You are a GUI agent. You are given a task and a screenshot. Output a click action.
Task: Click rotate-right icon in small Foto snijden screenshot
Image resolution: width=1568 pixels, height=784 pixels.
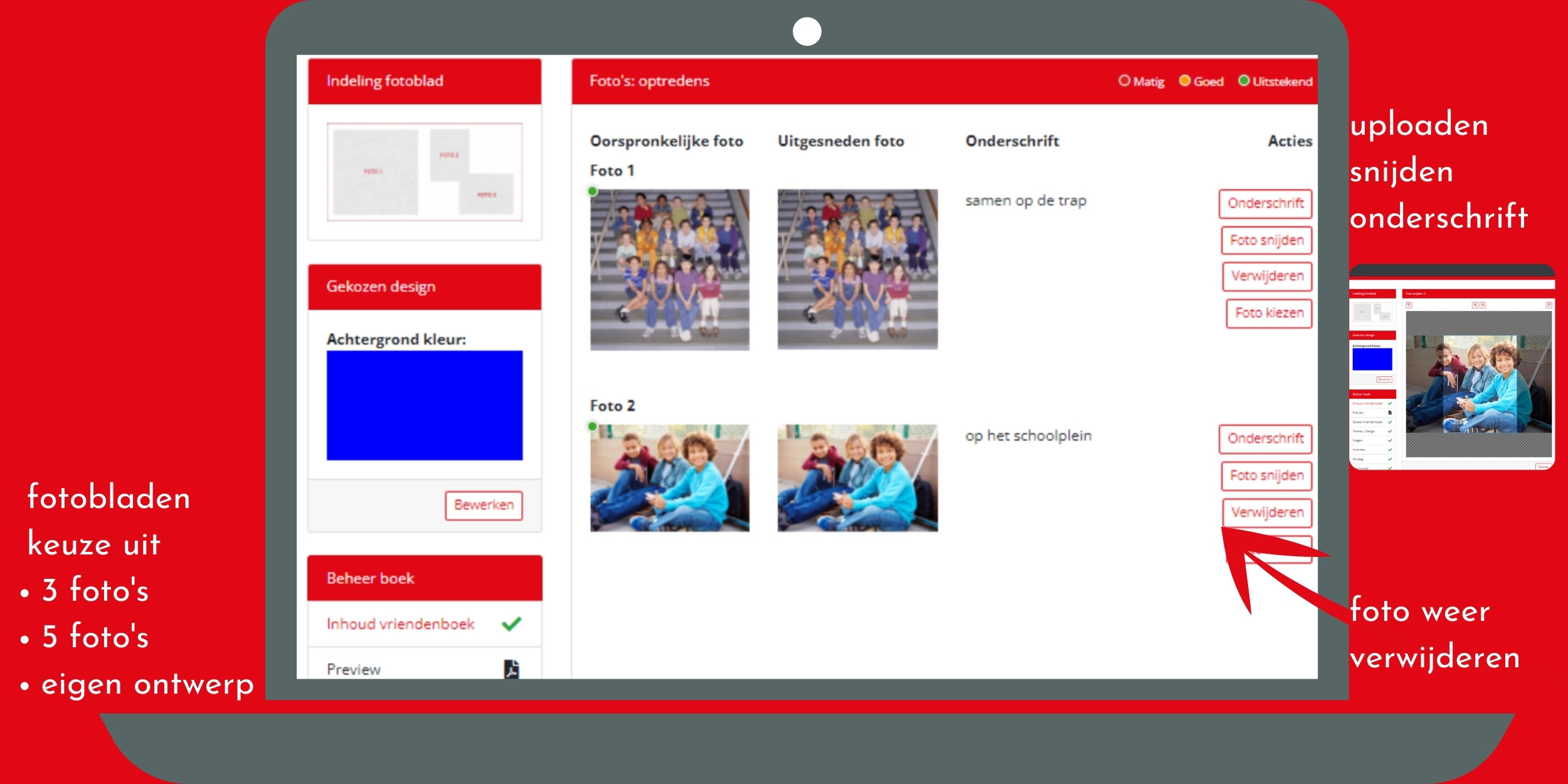click(x=1549, y=305)
